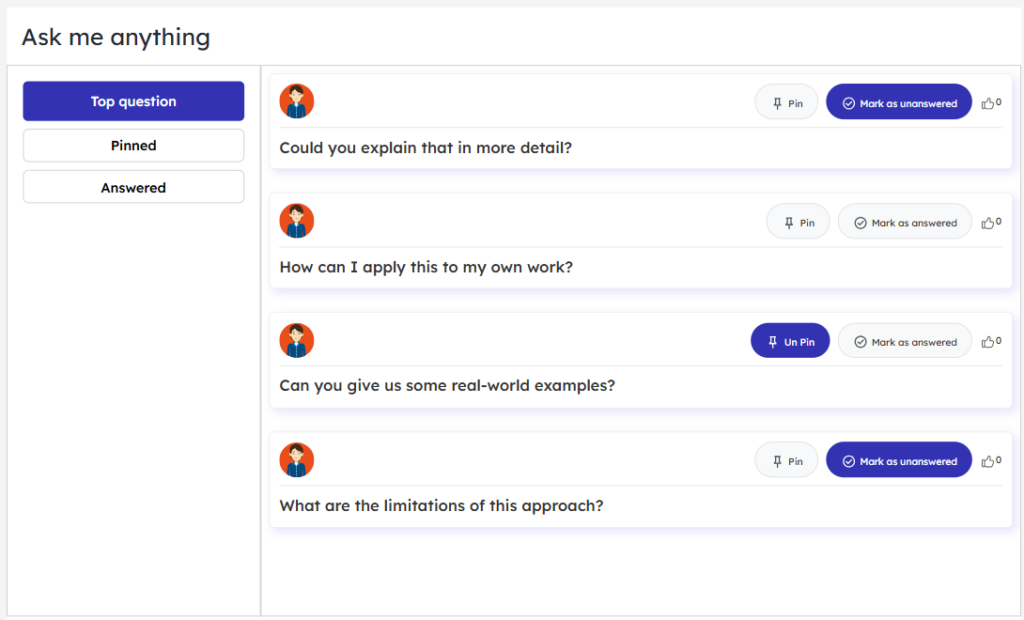Image resolution: width=1024 pixels, height=620 pixels.
Task: Open the Answered questions view
Action: [133, 186]
